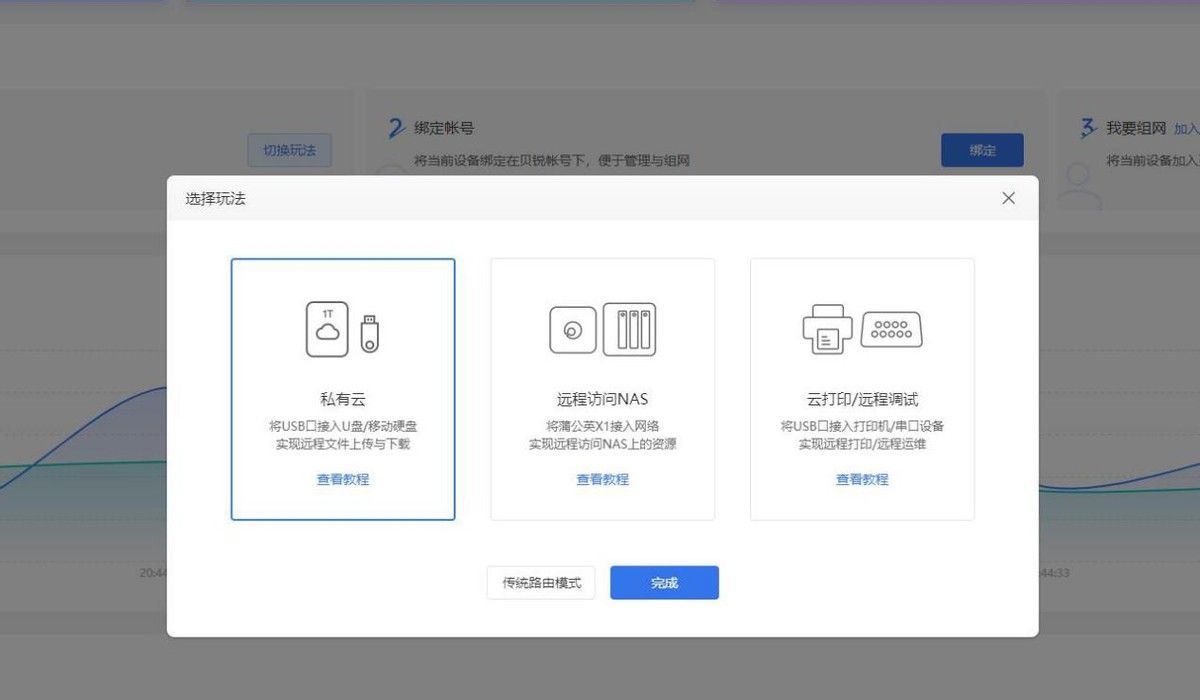The image size is (1200, 700).
Task: Click the user avatar icon under 我要组网
Action: point(1080,183)
